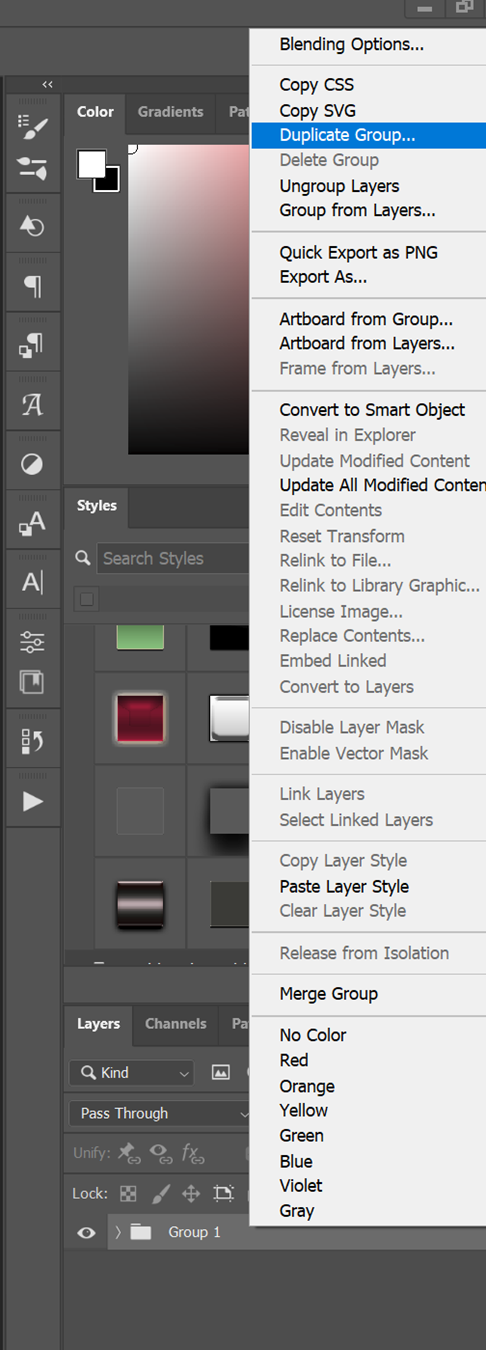Screen dimensions: 486x1350
Task: Choose Convert to Smart Object
Action: [372, 410]
